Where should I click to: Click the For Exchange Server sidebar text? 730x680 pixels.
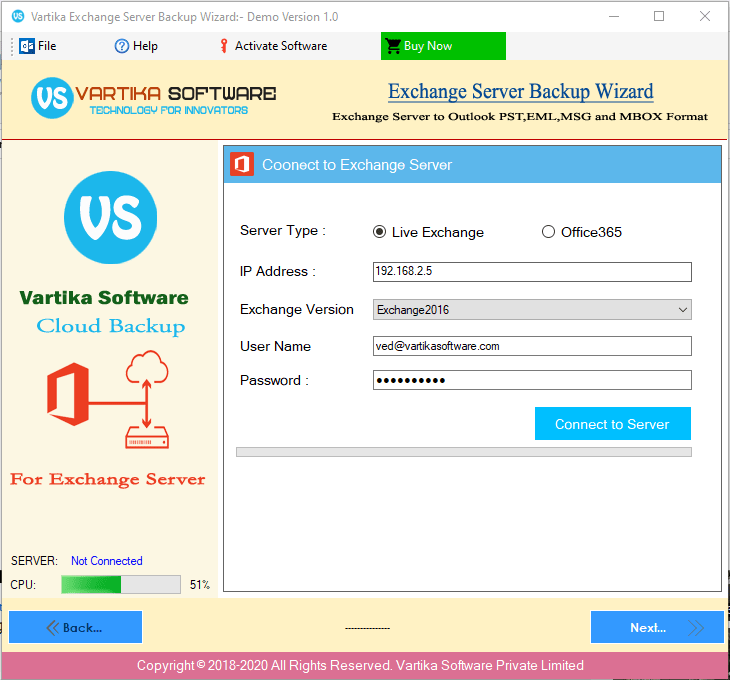[x=108, y=479]
